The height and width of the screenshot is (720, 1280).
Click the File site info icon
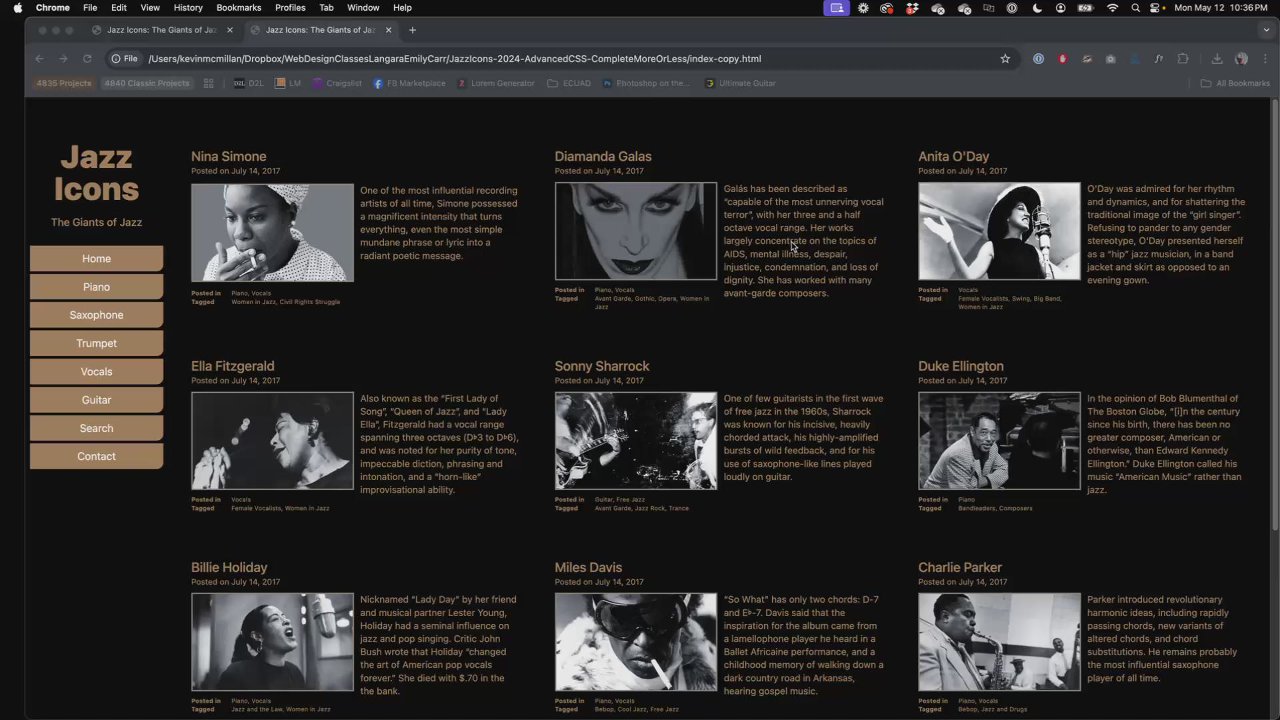(x=124, y=59)
